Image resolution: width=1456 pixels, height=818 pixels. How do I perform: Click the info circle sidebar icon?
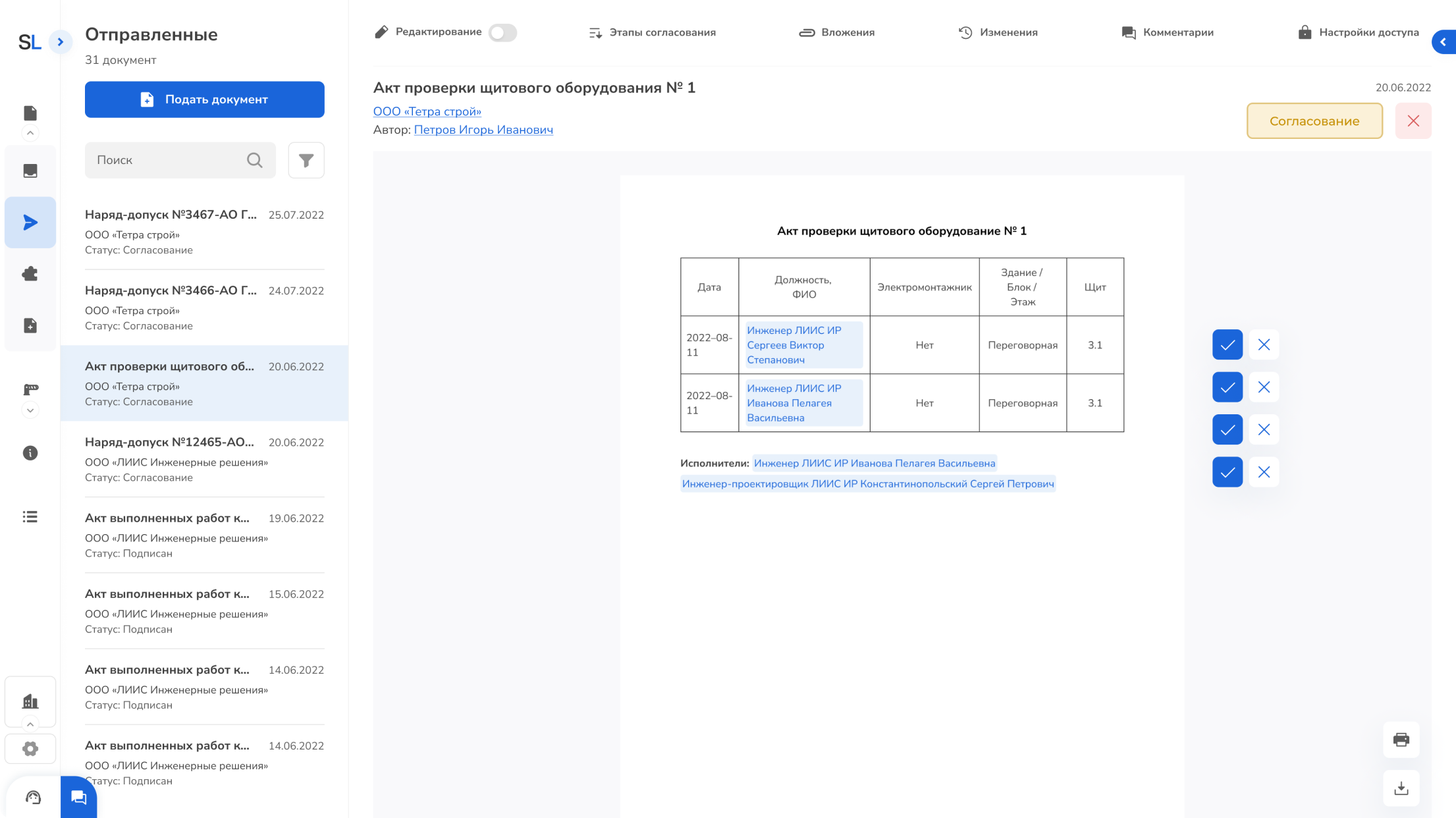click(x=30, y=453)
